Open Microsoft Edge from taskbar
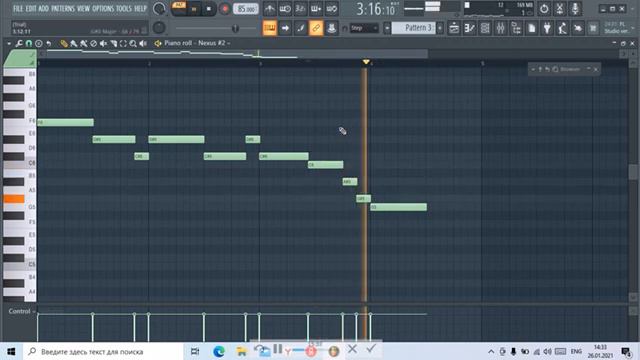The width and height of the screenshot is (640, 360). tap(219, 351)
